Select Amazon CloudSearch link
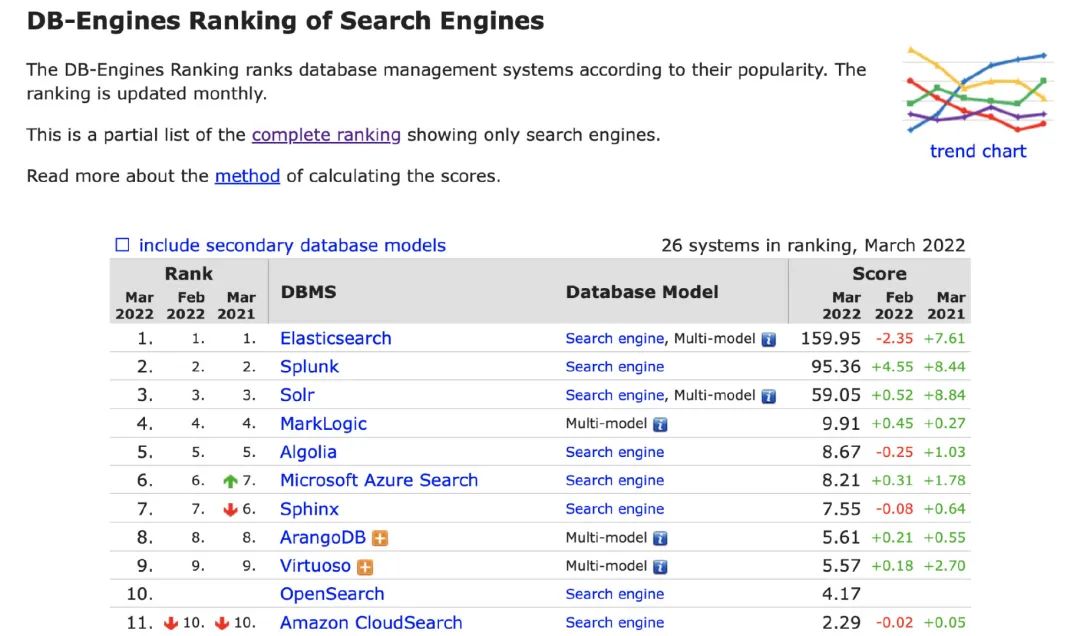1080x636 pixels. [x=371, y=623]
